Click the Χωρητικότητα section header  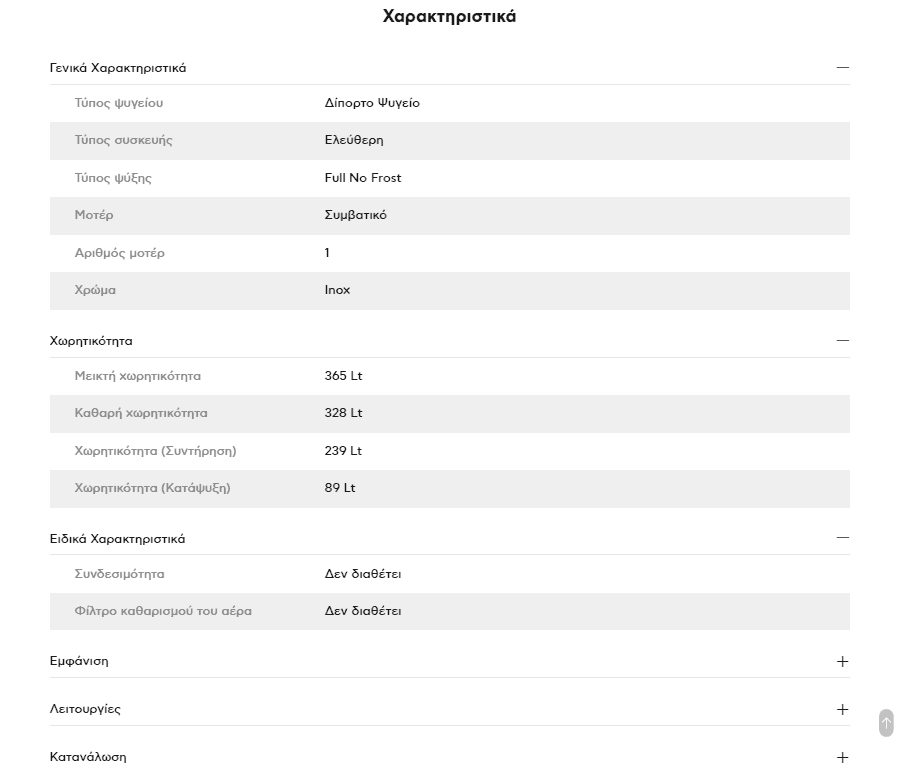(x=91, y=341)
